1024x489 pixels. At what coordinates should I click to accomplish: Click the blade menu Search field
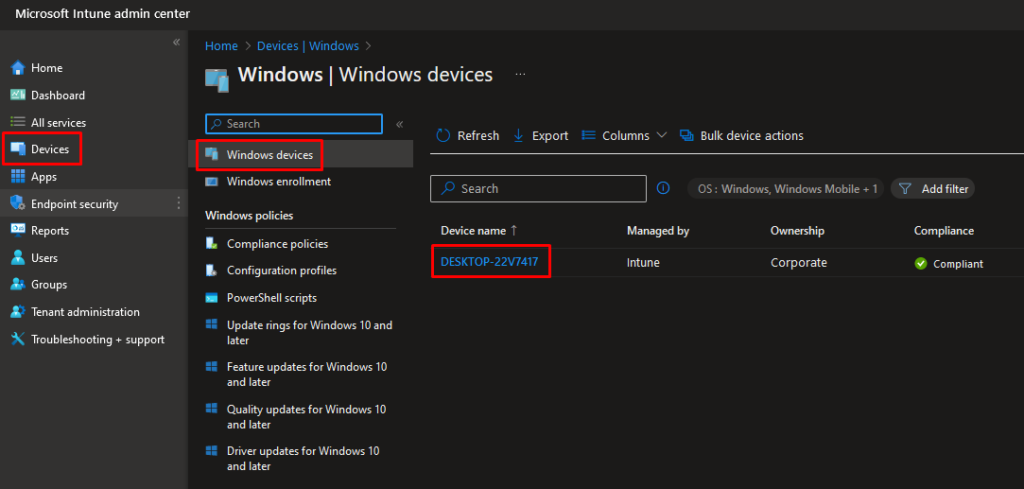tap(294, 124)
